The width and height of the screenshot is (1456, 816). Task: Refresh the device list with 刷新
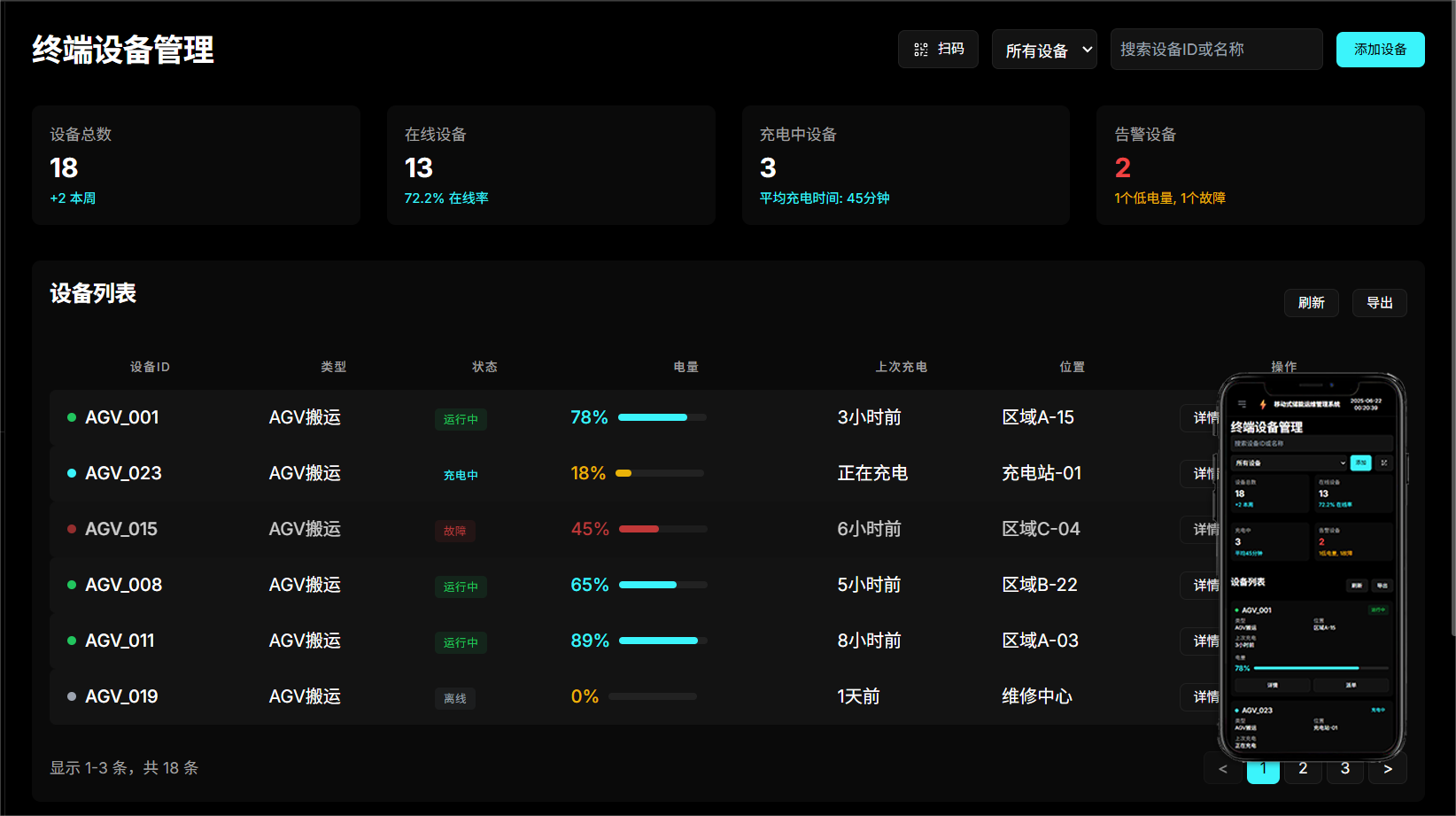coord(1311,303)
